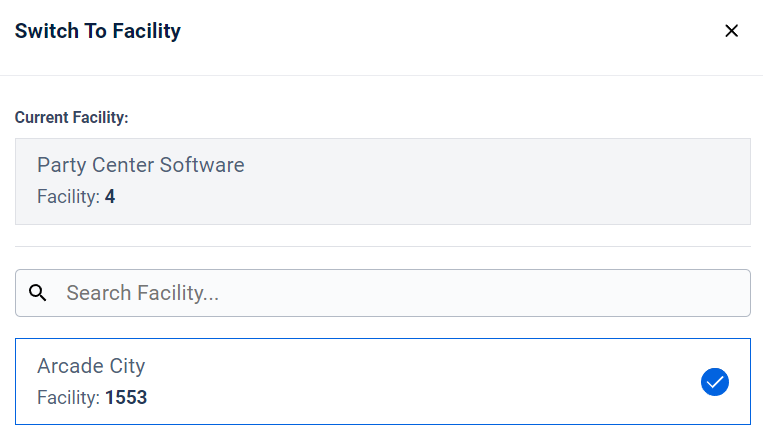This screenshot has height=439, width=763.
Task: Select the Arcade City facility entry
Action: pyautogui.click(x=383, y=382)
